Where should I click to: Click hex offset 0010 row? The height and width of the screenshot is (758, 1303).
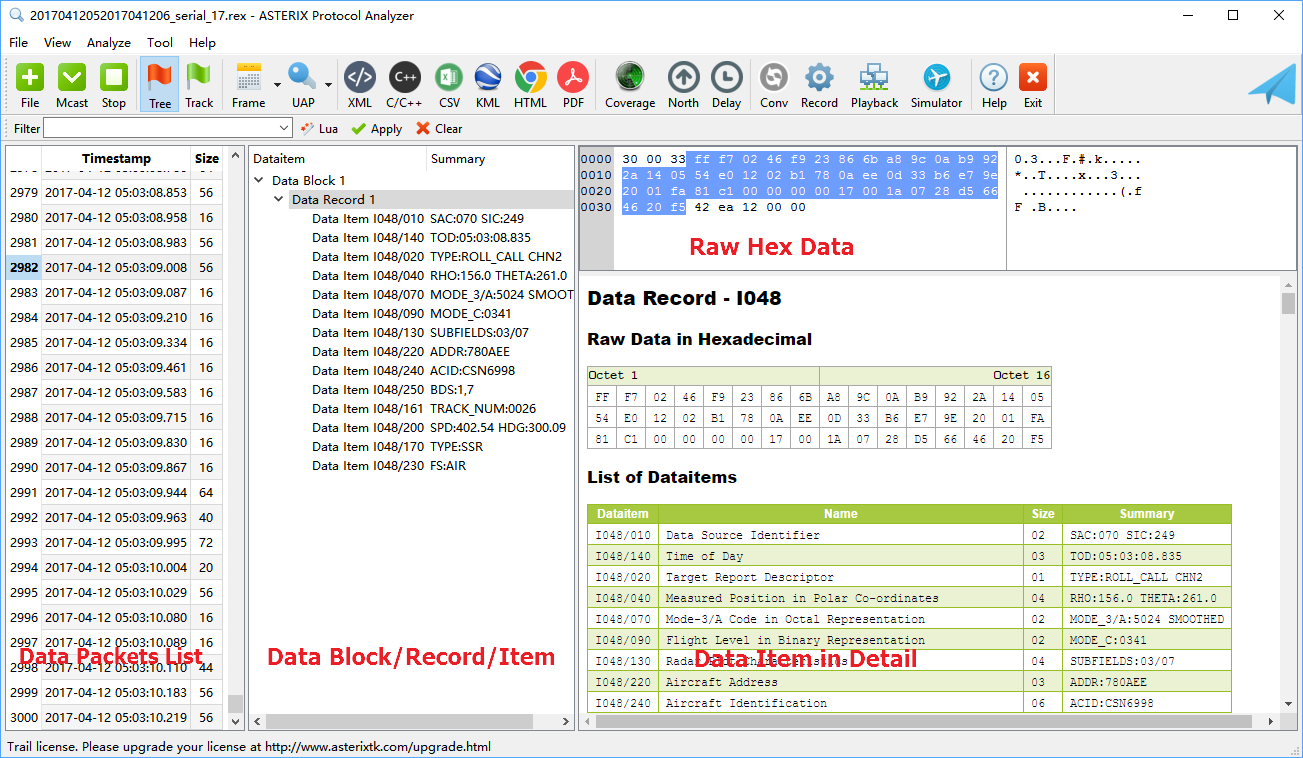pyautogui.click(x=596, y=175)
